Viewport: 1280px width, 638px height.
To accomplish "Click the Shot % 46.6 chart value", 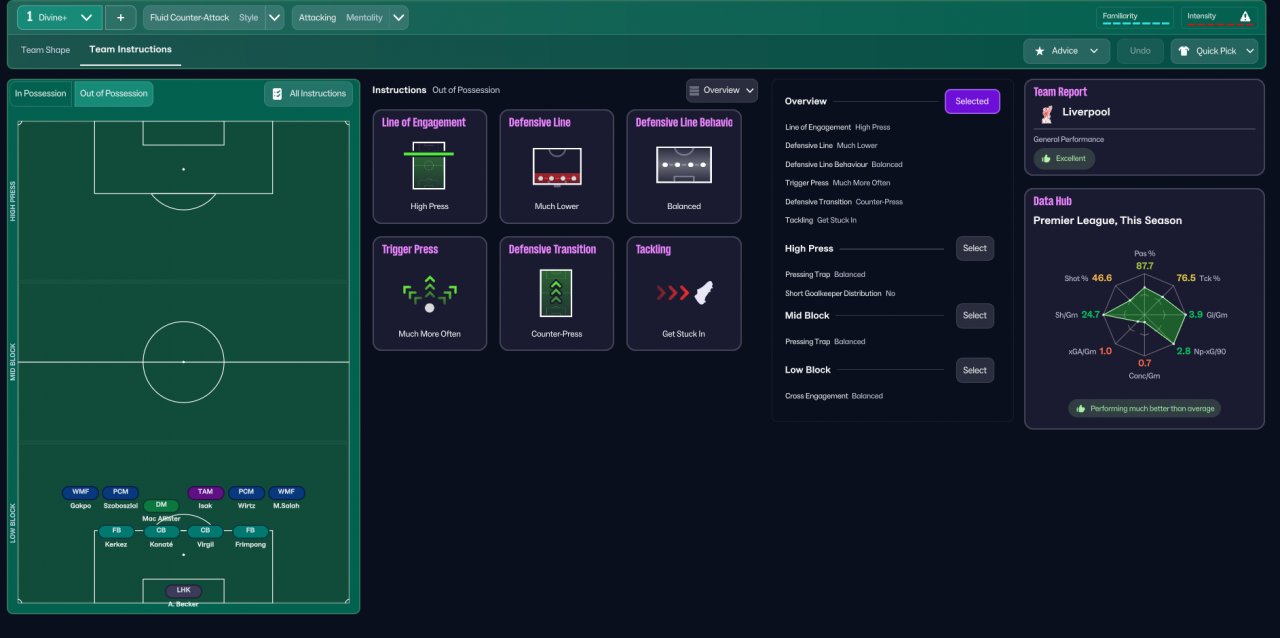I will pyautogui.click(x=1102, y=278).
